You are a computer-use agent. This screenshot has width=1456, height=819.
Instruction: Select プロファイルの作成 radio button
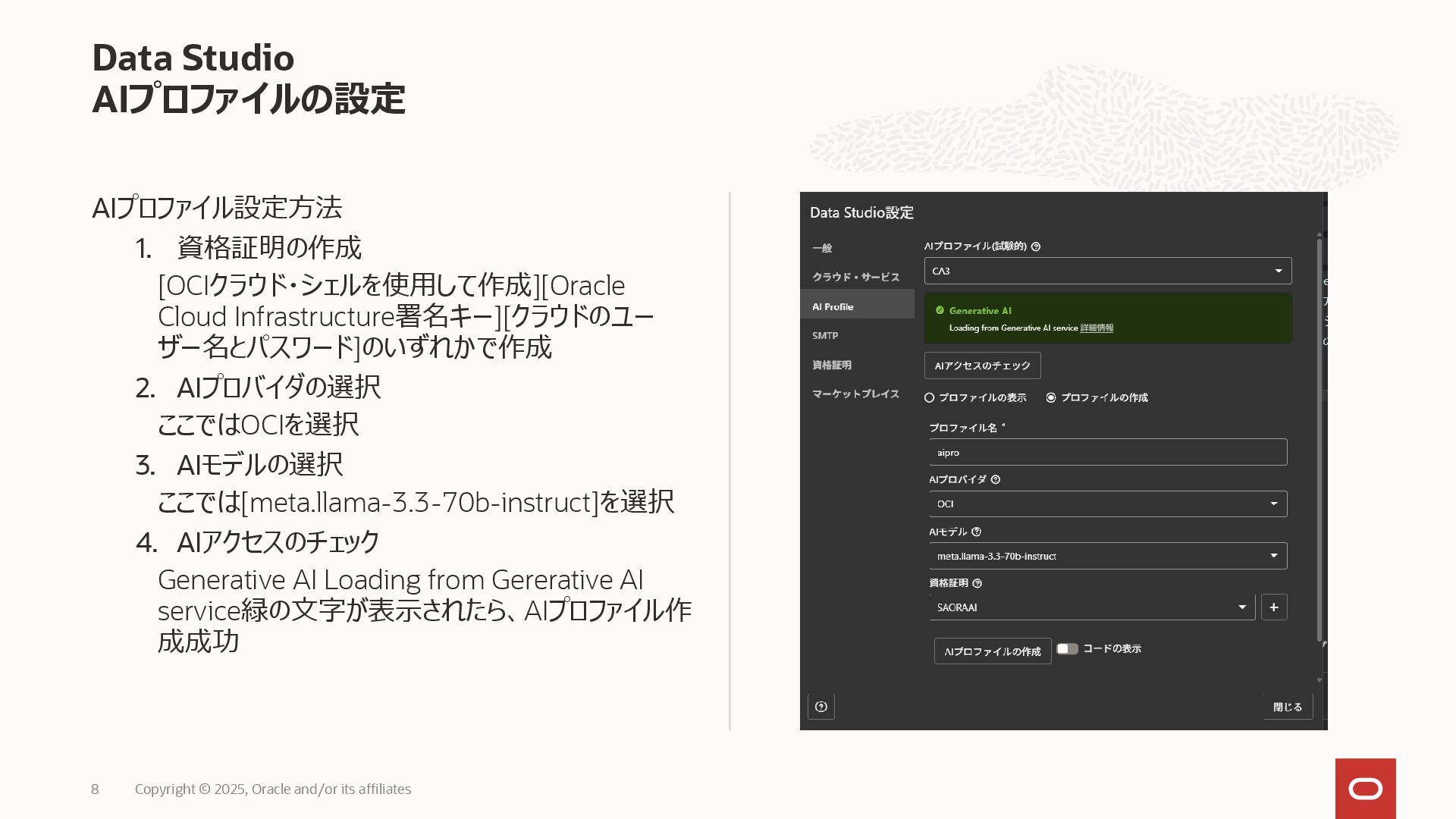(x=1051, y=397)
